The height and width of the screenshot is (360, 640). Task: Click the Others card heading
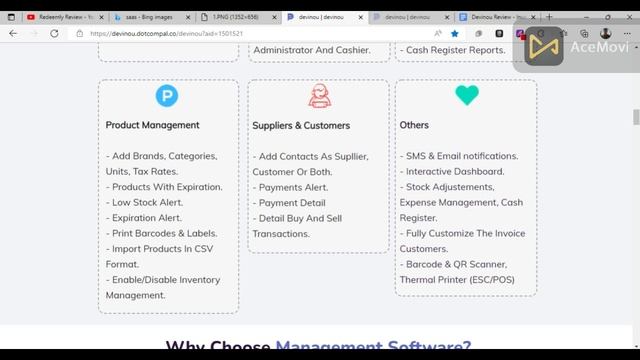(x=414, y=125)
